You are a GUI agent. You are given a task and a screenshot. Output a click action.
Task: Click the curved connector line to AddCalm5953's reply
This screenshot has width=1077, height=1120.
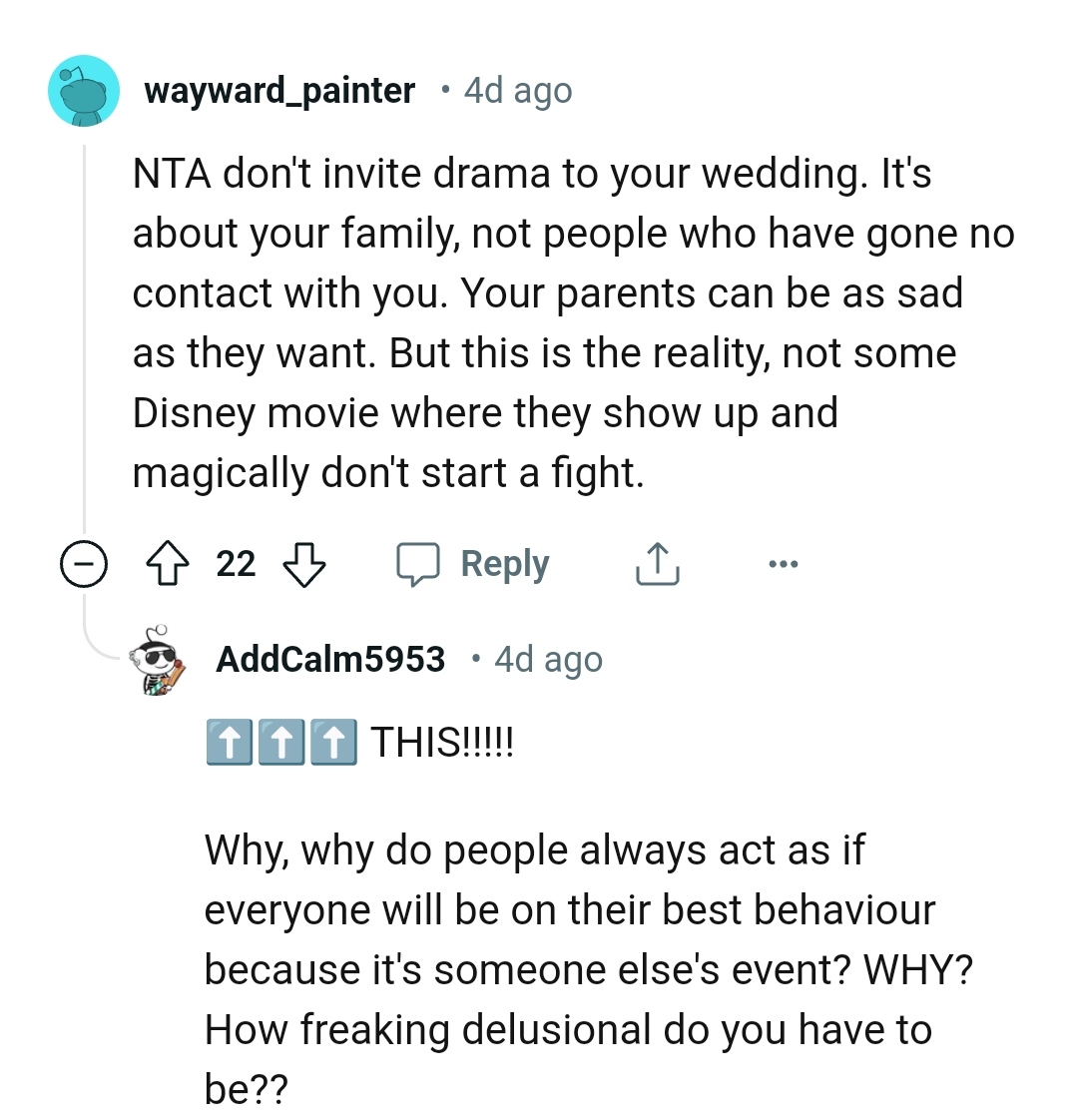pyautogui.click(x=100, y=649)
